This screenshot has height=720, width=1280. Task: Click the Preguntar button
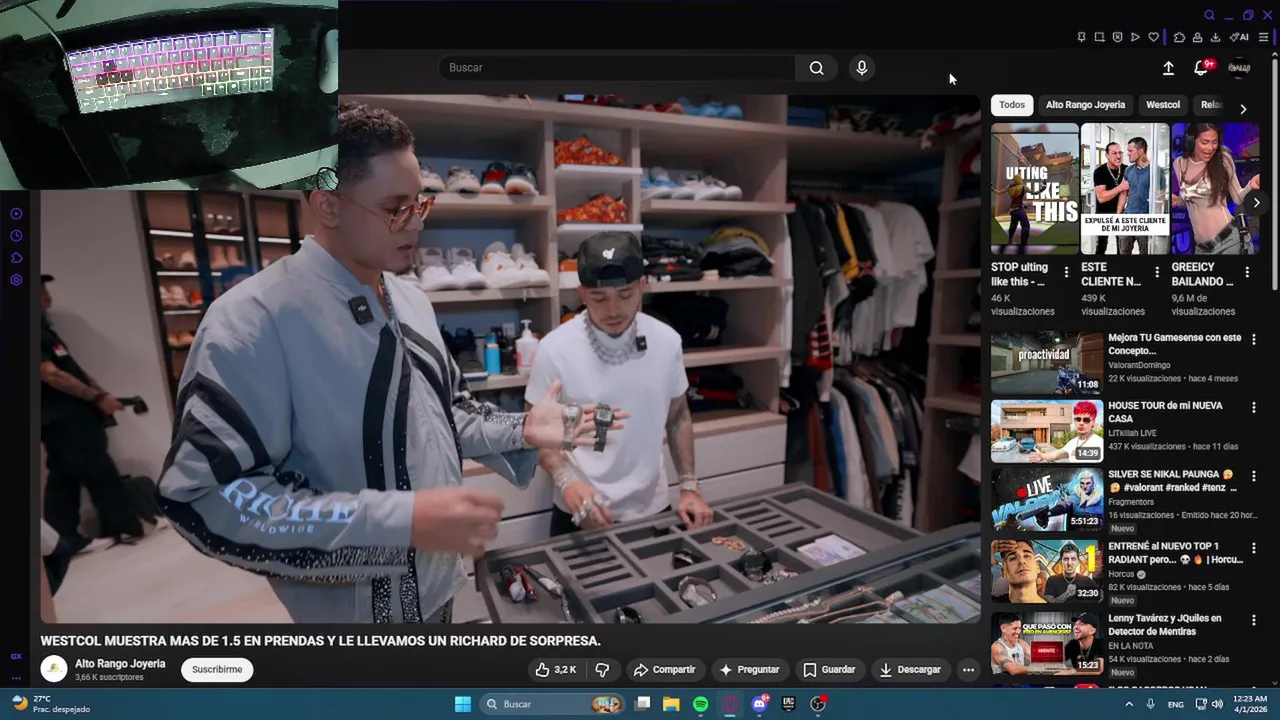pyautogui.click(x=748, y=669)
